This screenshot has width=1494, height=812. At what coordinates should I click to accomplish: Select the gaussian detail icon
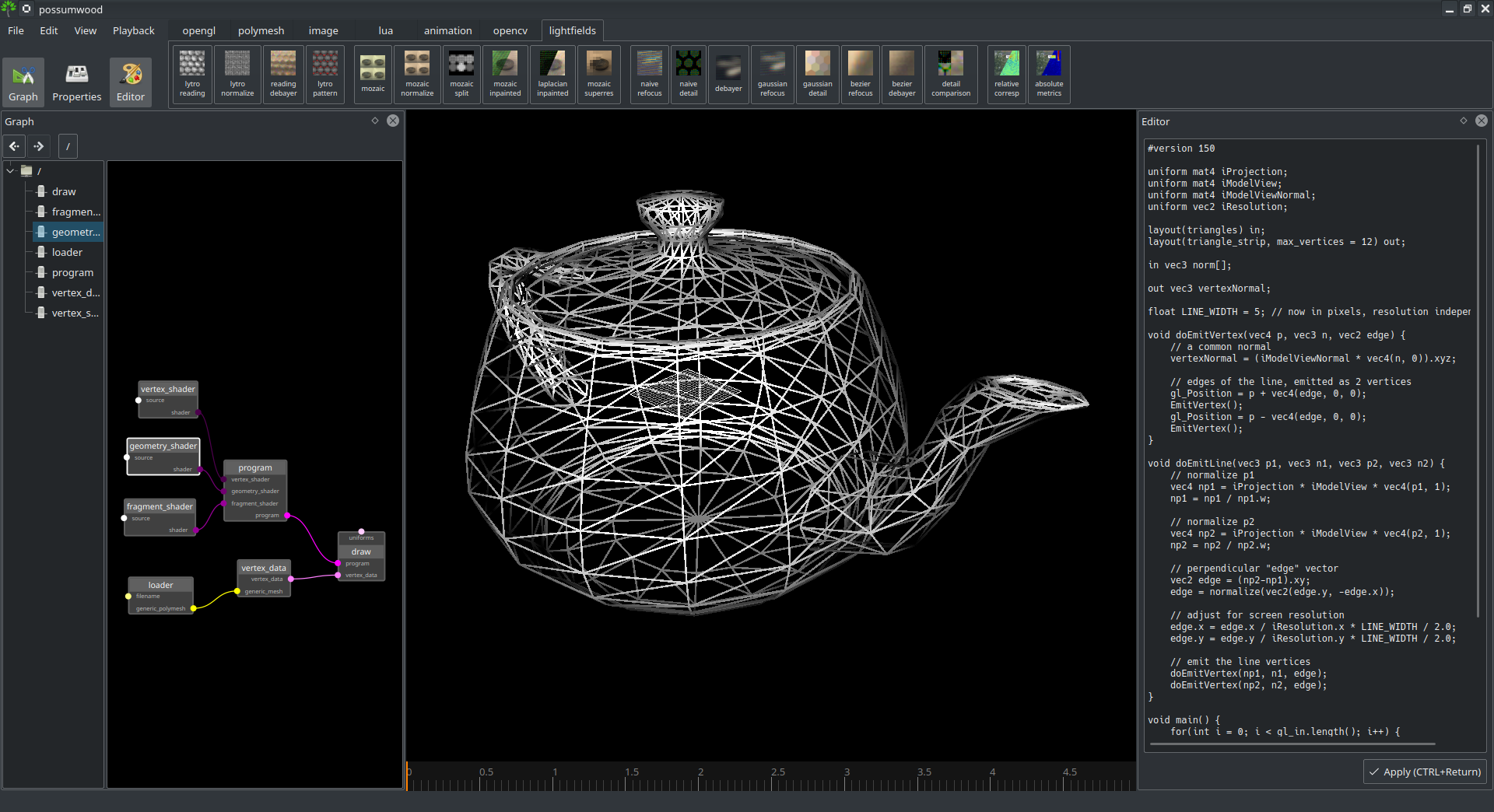coord(818,74)
